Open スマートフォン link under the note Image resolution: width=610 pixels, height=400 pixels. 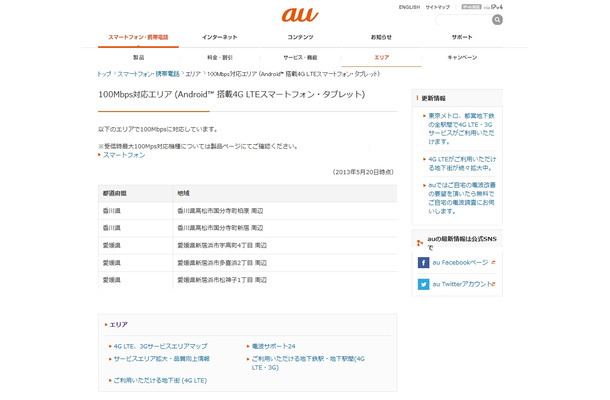(x=124, y=155)
